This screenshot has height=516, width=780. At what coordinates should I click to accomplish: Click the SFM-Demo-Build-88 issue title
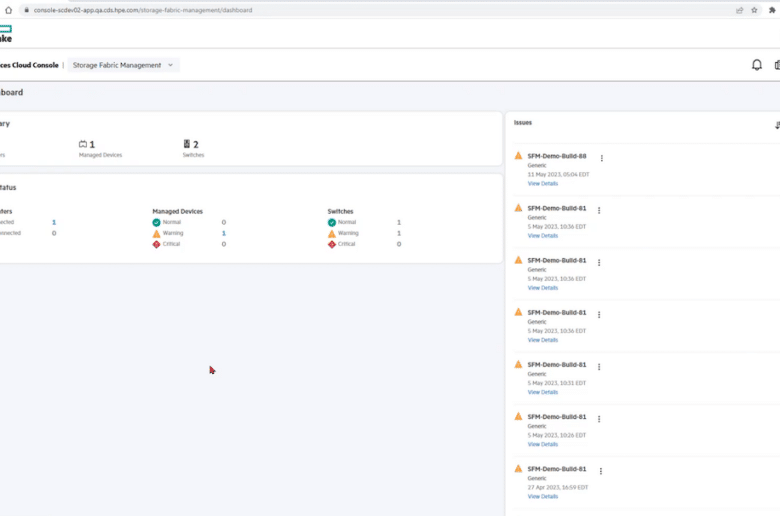pos(557,156)
